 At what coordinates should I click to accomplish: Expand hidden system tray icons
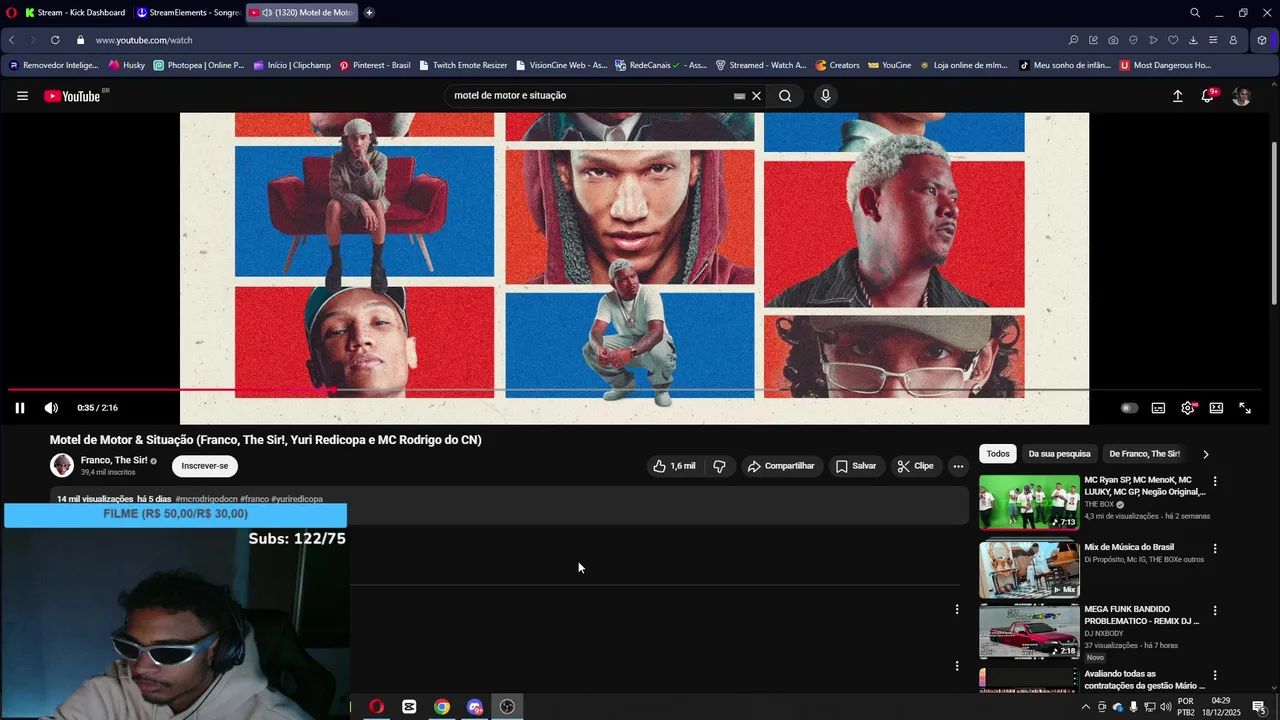1086,707
